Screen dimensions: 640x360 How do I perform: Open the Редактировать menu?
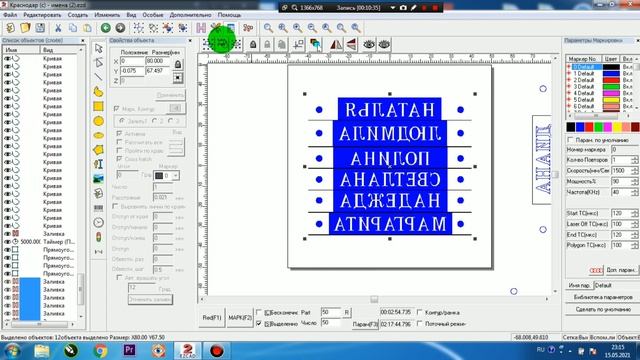click(x=42, y=15)
